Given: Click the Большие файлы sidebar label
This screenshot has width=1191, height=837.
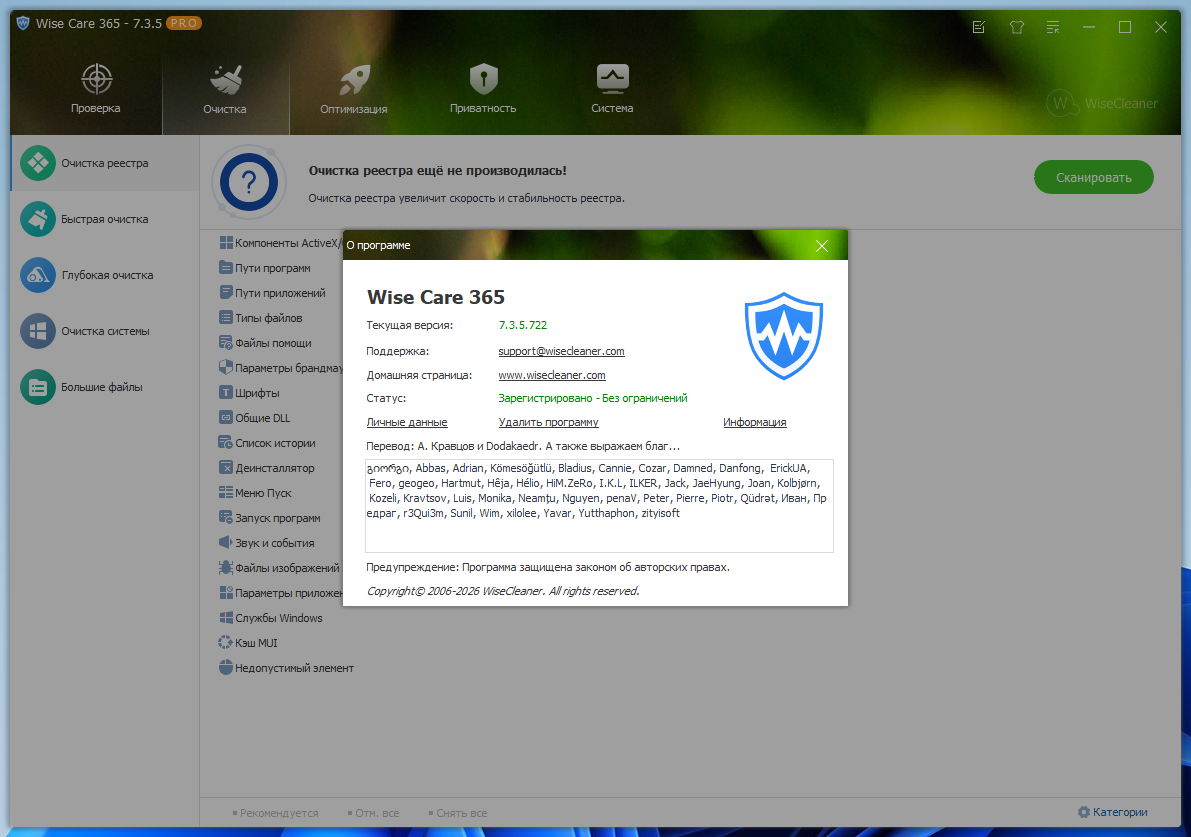Looking at the screenshot, I should [102, 387].
